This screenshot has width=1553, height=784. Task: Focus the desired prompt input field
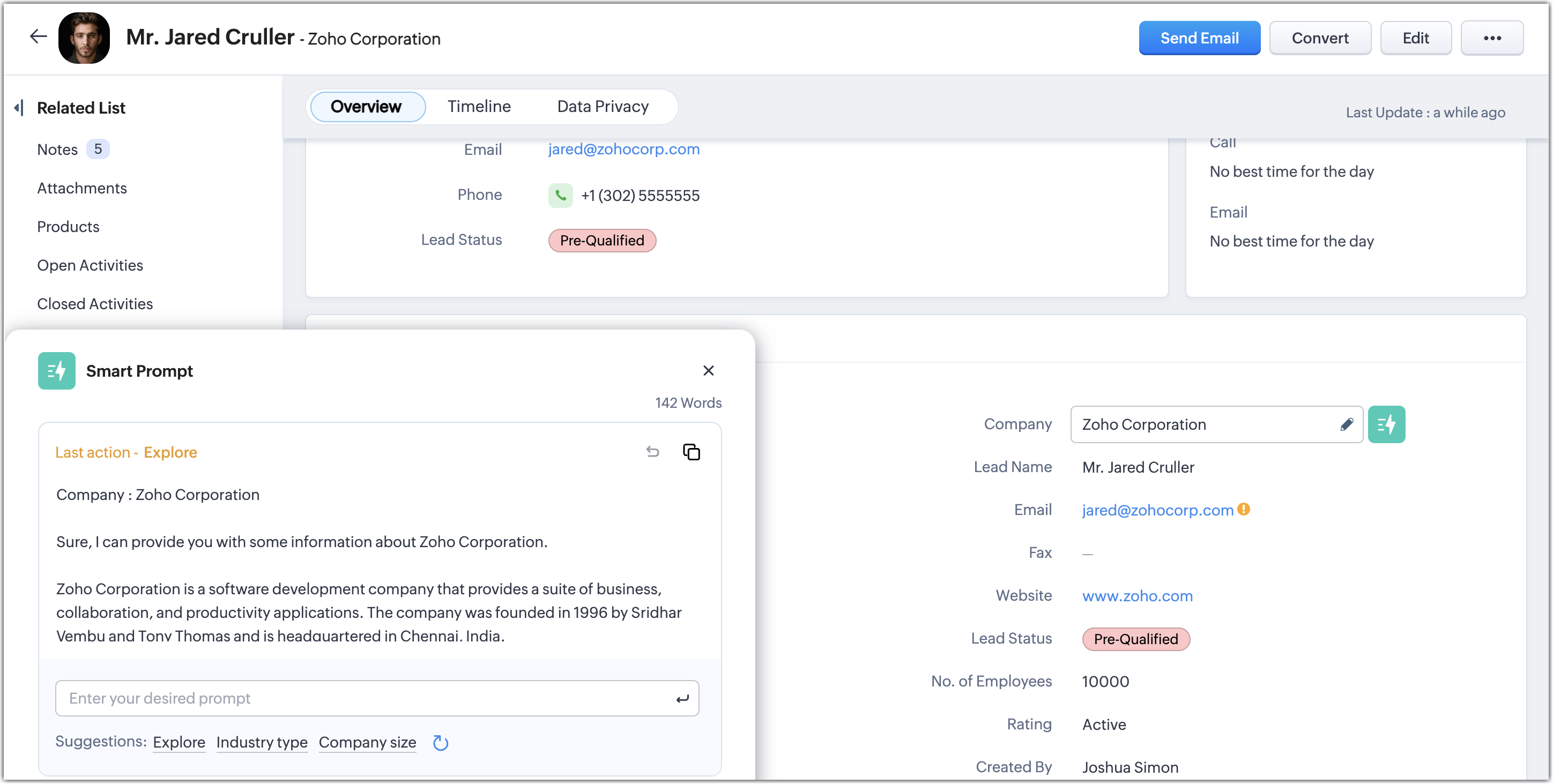point(362,698)
